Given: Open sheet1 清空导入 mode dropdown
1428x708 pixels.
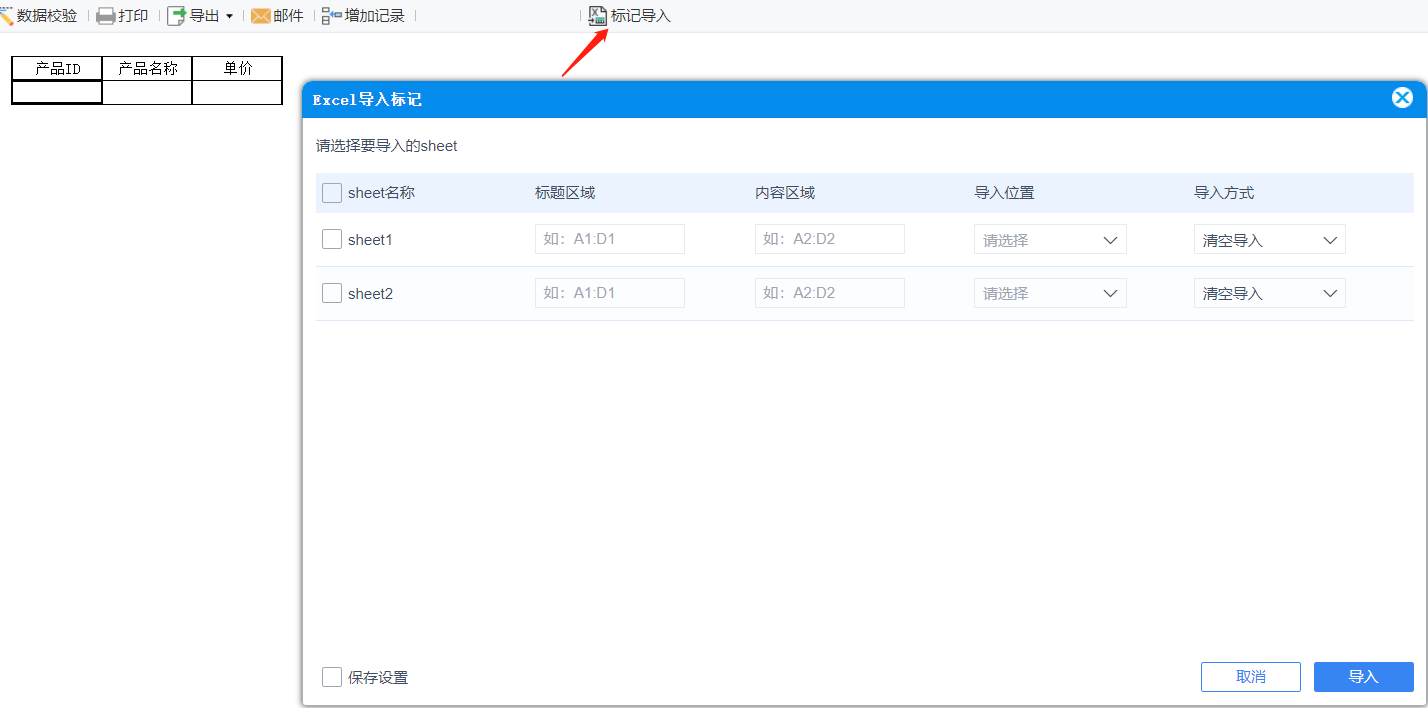Looking at the screenshot, I should click(x=1270, y=239).
